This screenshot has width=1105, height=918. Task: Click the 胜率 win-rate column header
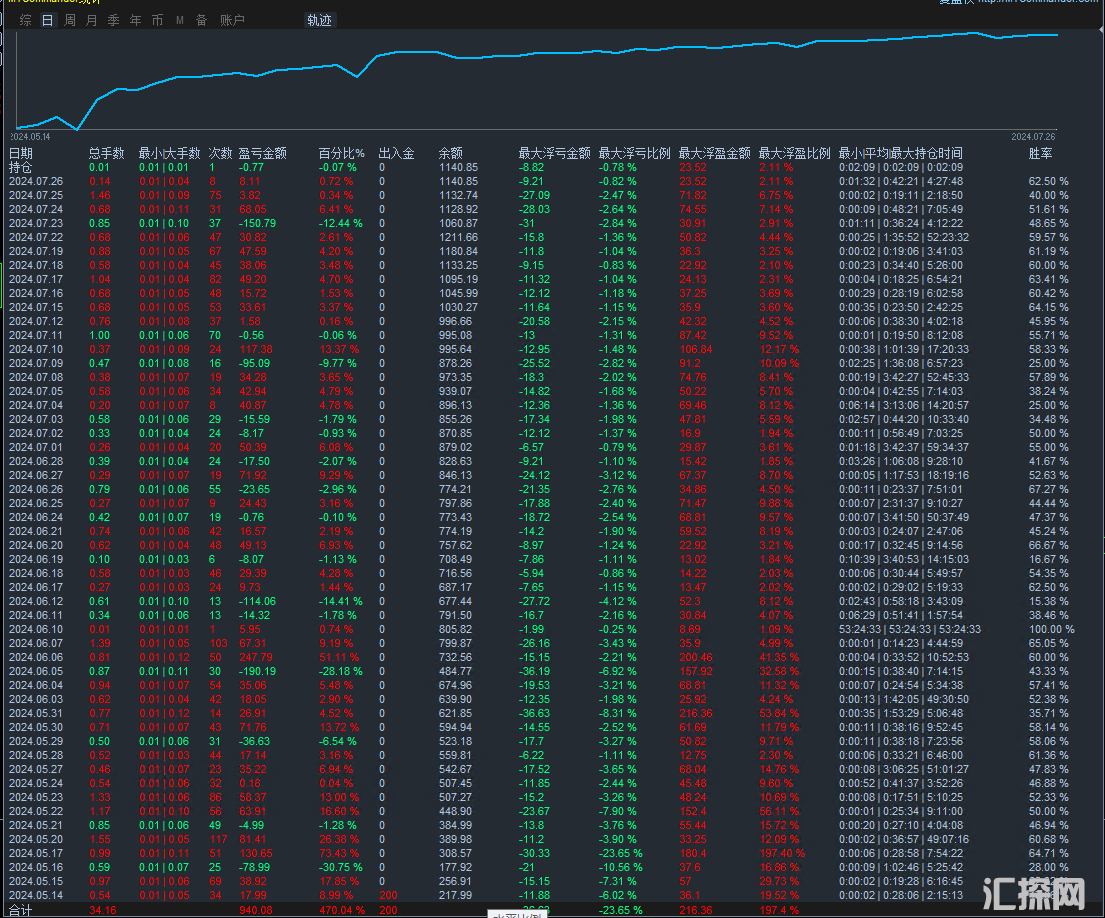(1040, 153)
